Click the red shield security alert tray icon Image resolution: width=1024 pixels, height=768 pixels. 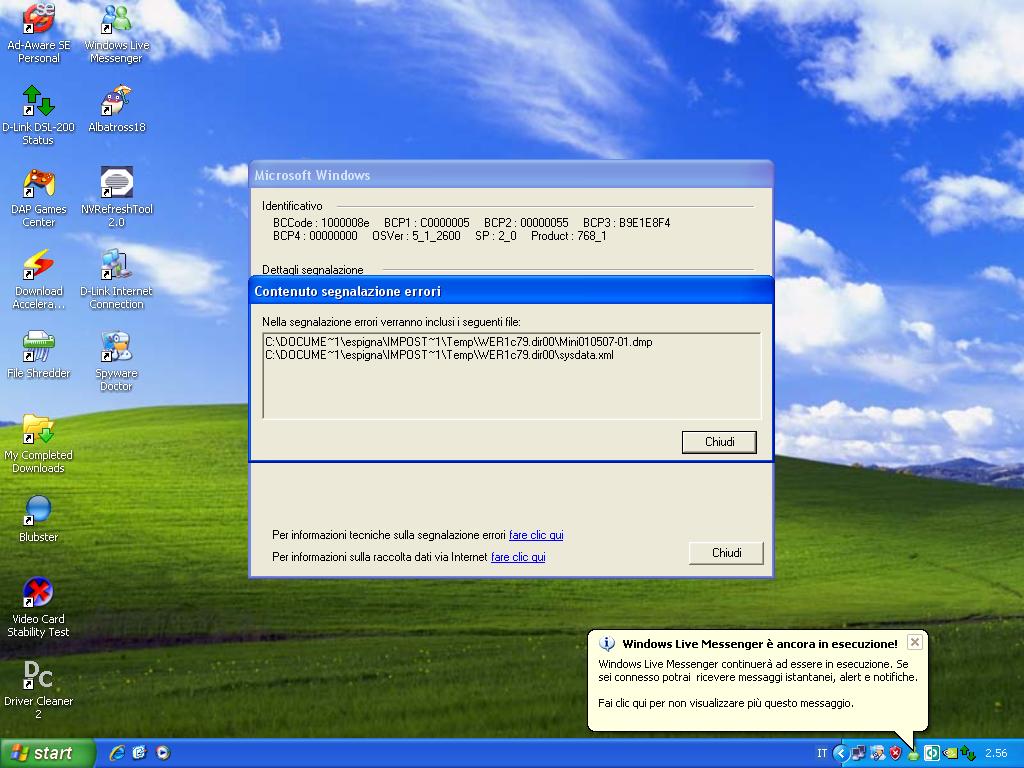(x=895, y=754)
